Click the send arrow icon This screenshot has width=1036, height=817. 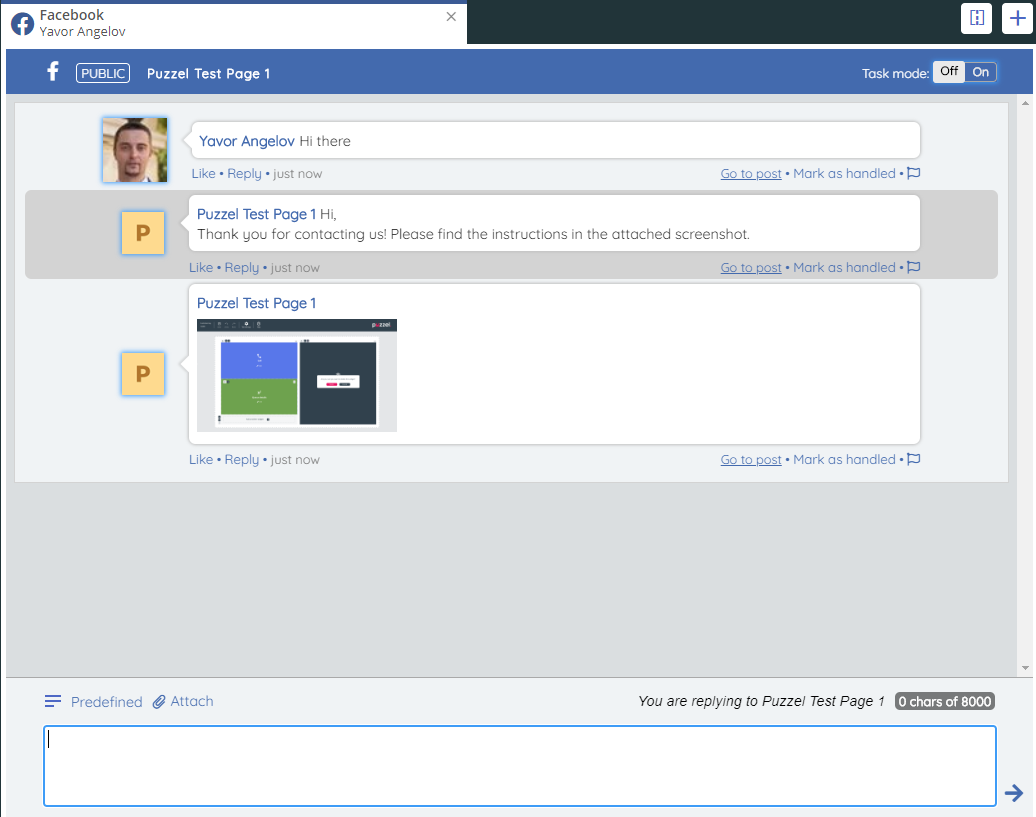click(x=1014, y=793)
